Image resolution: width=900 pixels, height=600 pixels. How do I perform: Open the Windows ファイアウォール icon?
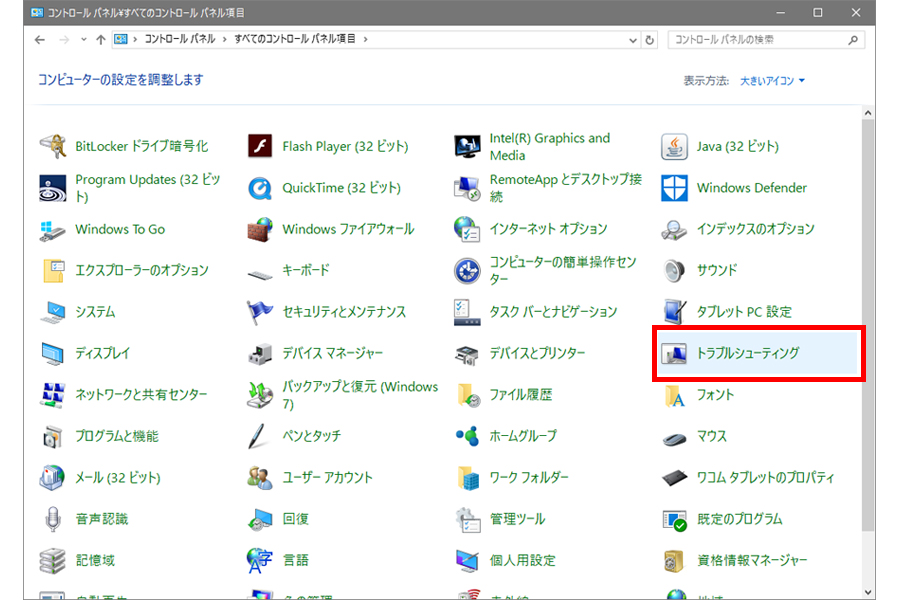260,229
